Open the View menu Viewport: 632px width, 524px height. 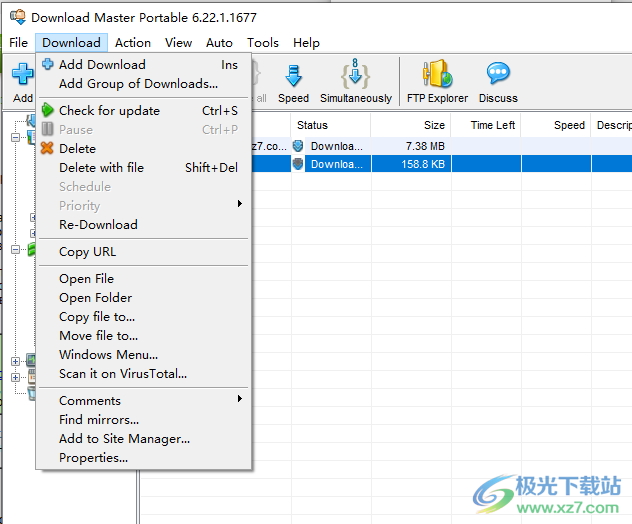click(179, 43)
